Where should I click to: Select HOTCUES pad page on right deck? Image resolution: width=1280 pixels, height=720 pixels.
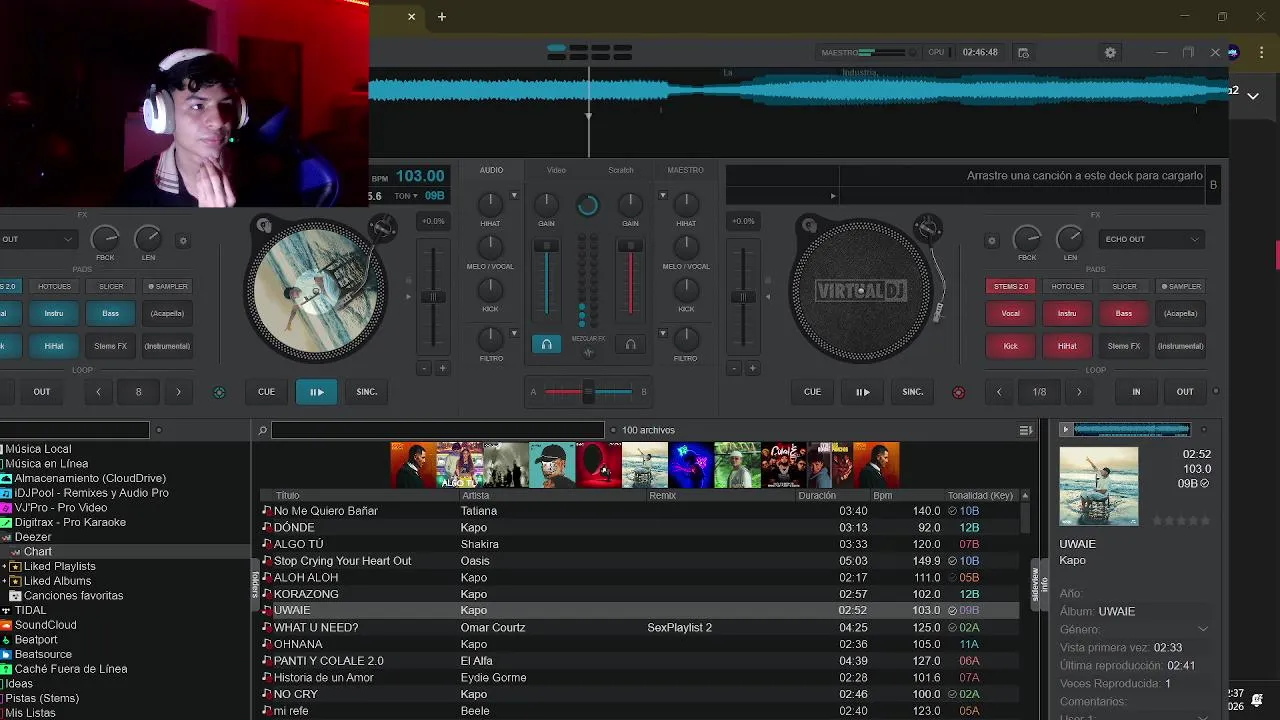pyautogui.click(x=1067, y=286)
